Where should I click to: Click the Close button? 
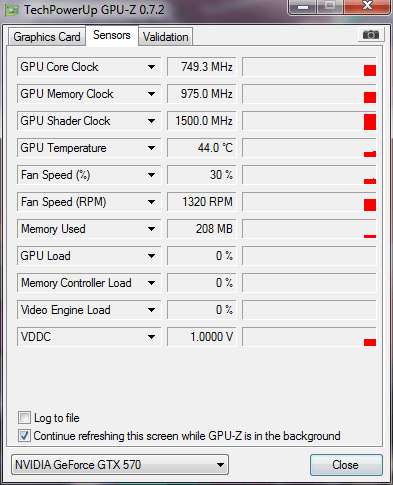pyautogui.click(x=346, y=465)
